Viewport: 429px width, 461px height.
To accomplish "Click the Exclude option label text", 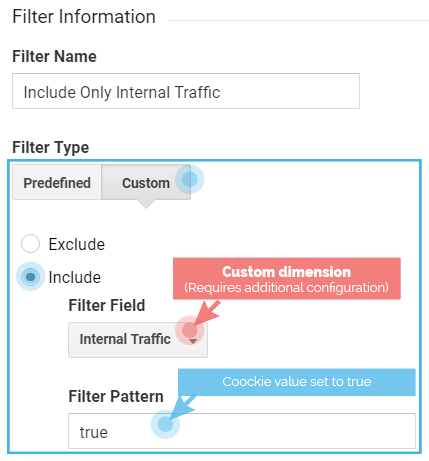I will [x=77, y=244].
